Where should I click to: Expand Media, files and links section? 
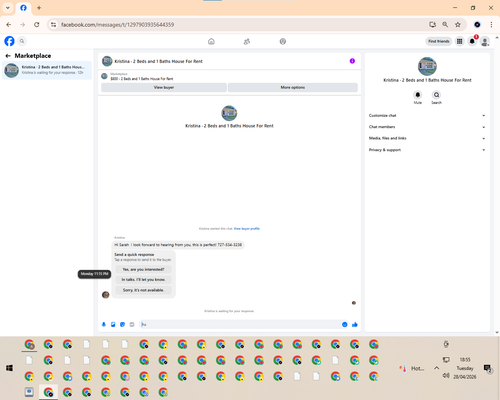(427, 138)
